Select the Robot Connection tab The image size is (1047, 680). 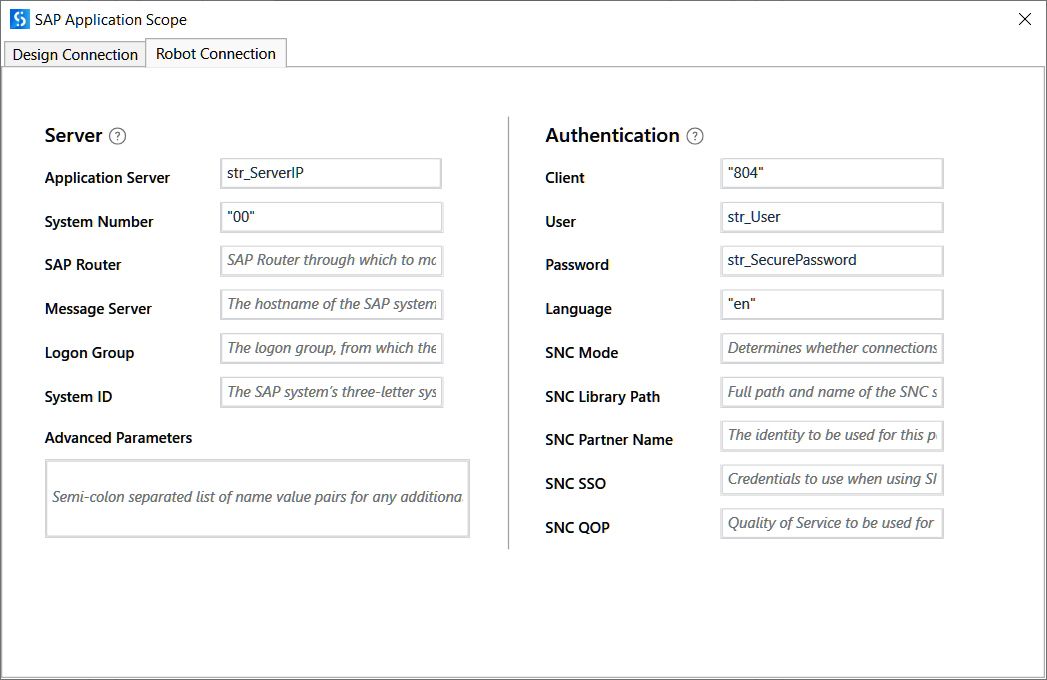coord(216,53)
